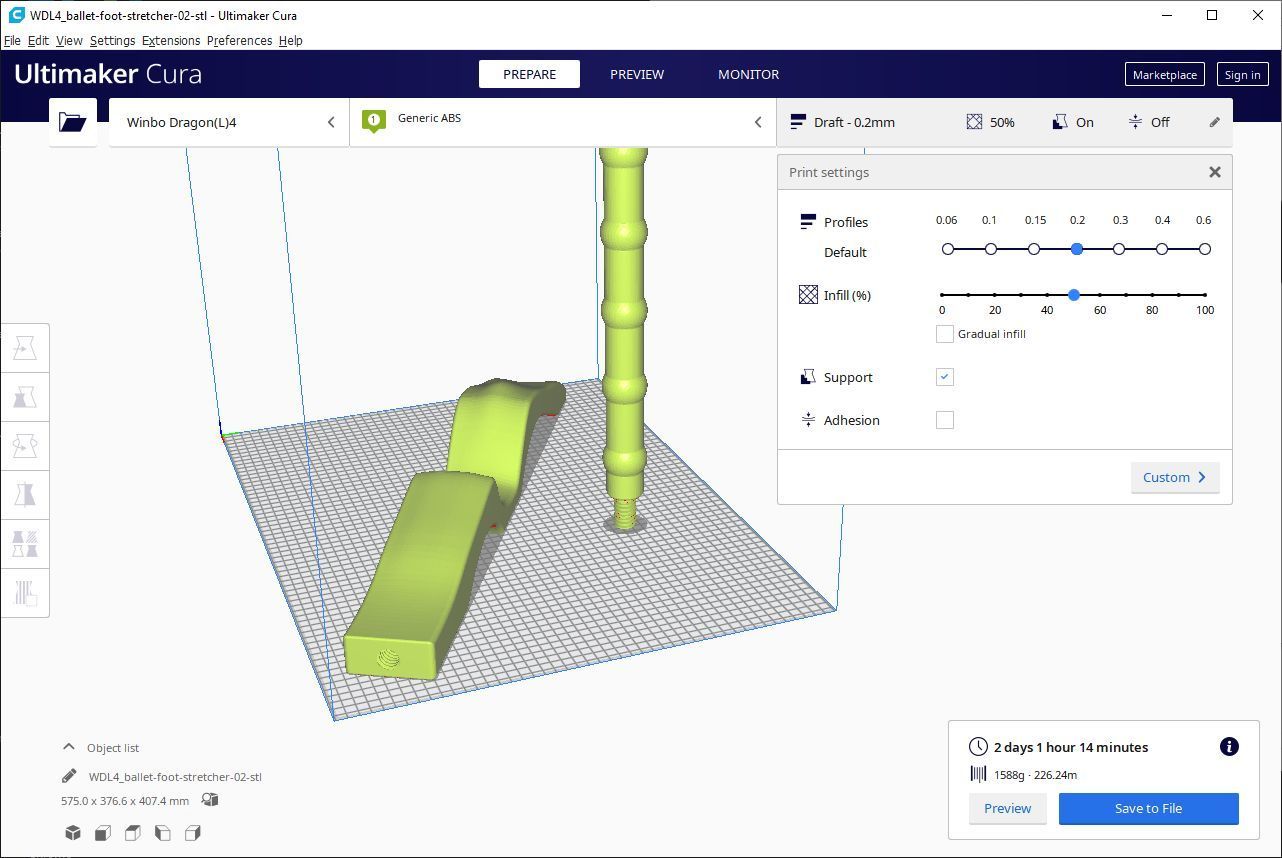The image size is (1282, 858).
Task: Select the 0.3 profile option
Action: [1119, 249]
